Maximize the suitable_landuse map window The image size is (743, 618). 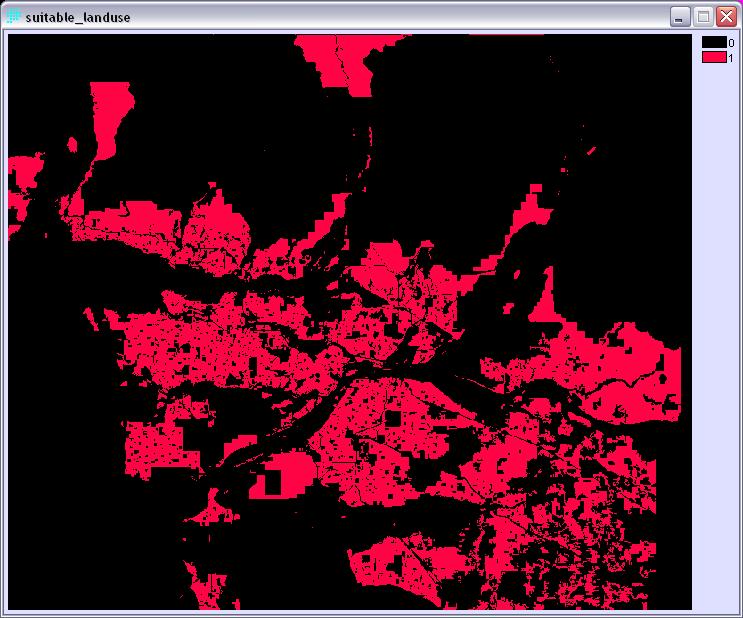[x=703, y=17]
